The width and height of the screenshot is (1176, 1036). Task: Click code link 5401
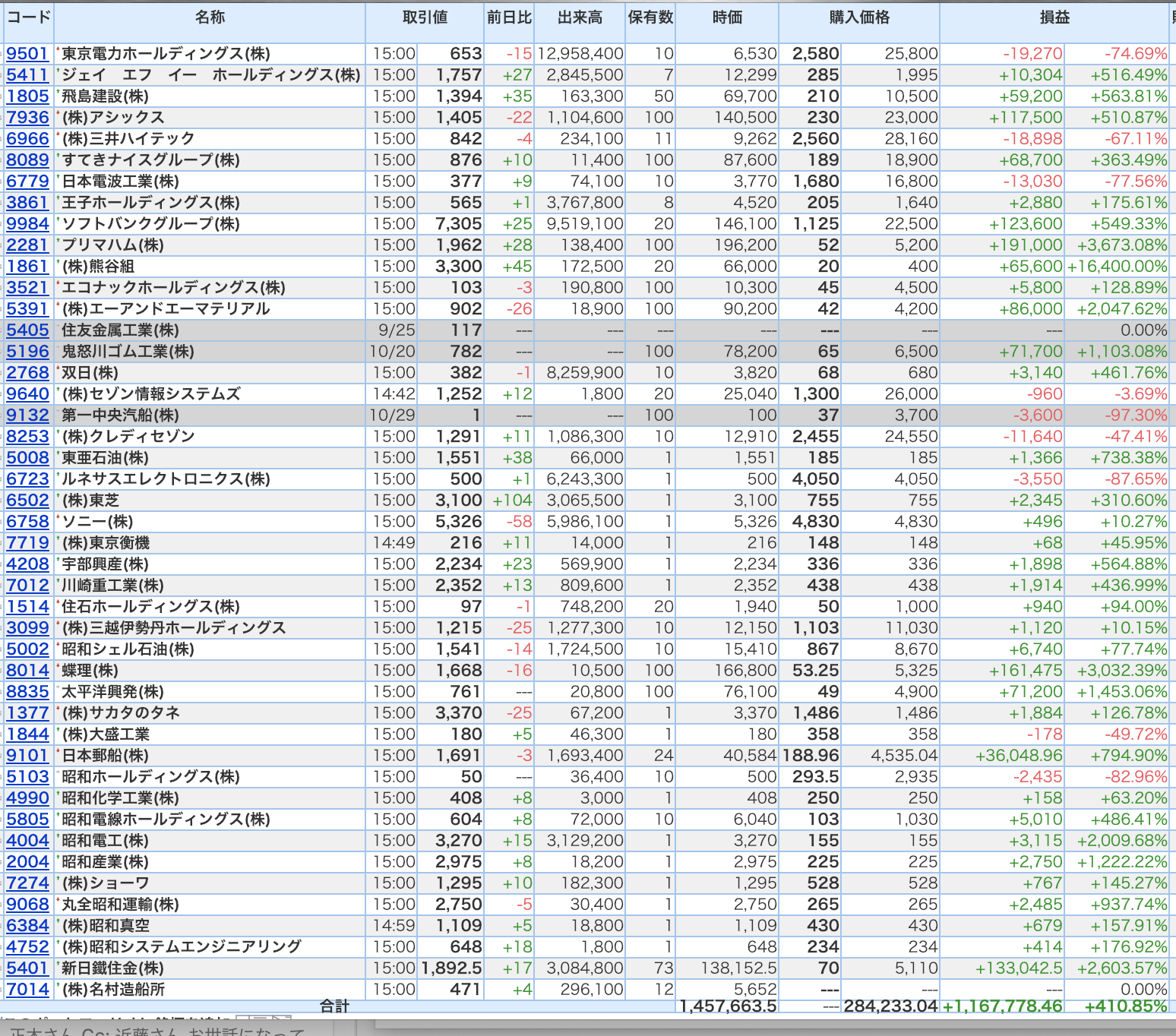coord(27,968)
